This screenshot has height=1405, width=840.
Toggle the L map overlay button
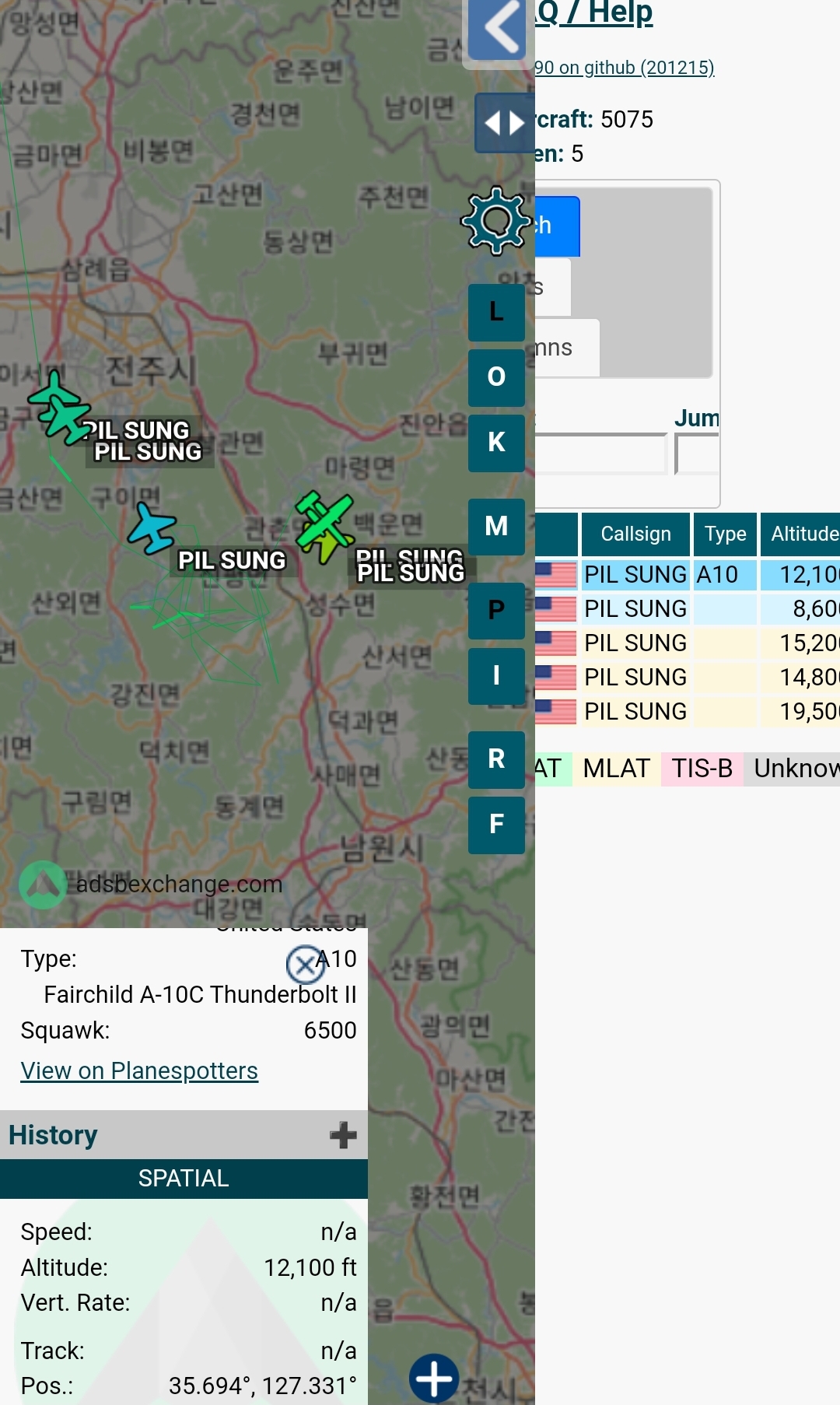point(496,312)
